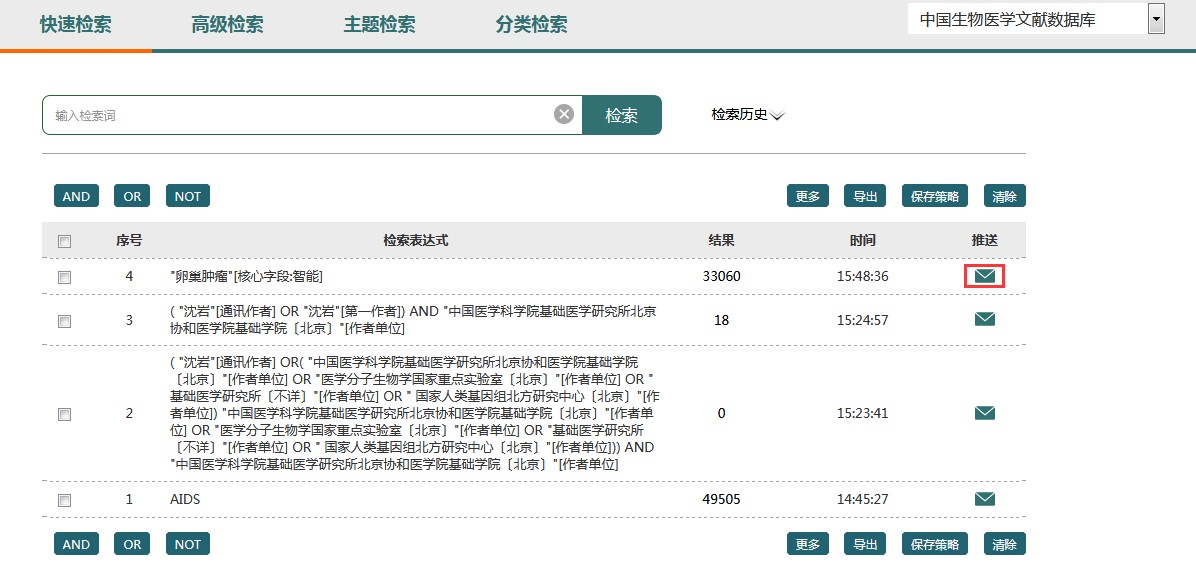Click the bottom 清除 clear button
The width and height of the screenshot is (1196, 565).
(x=1004, y=544)
